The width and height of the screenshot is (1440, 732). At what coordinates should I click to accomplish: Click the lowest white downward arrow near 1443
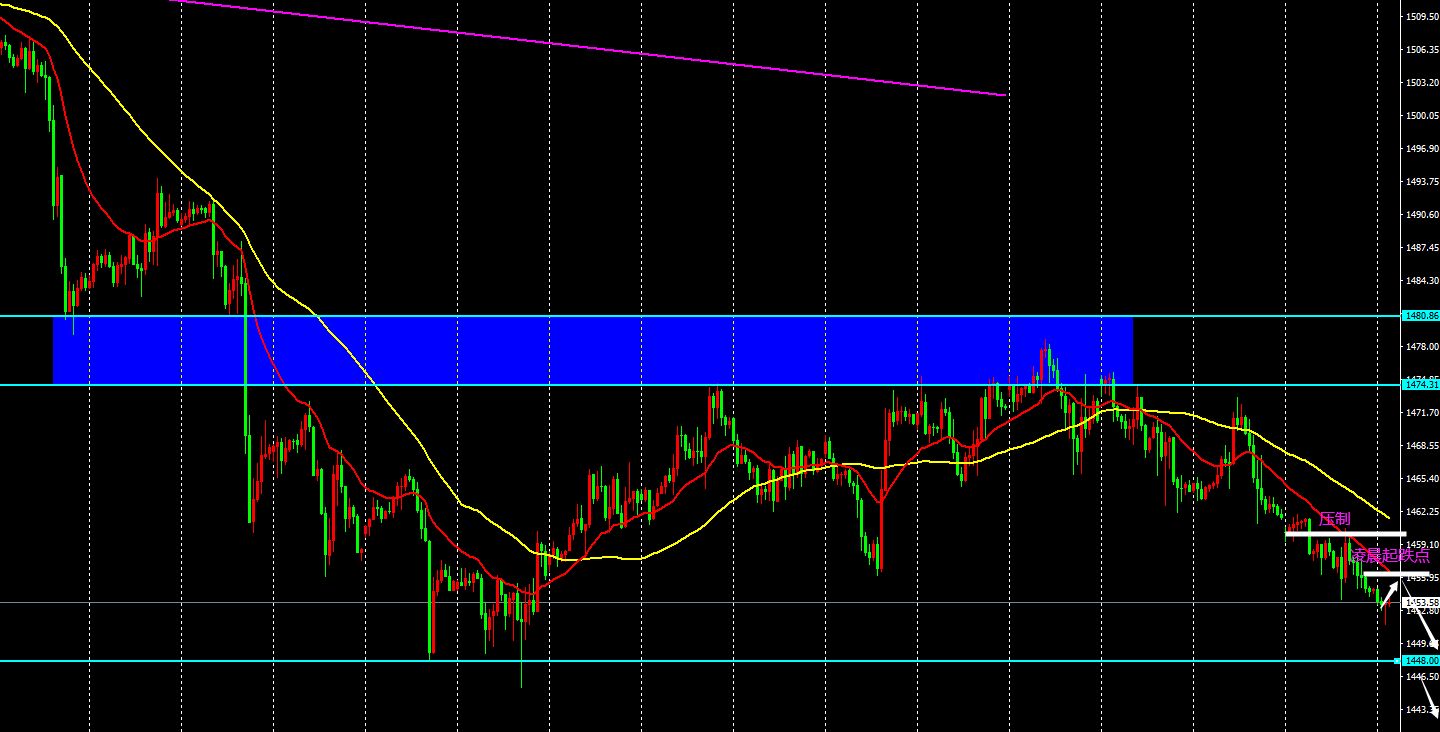(x=1432, y=700)
